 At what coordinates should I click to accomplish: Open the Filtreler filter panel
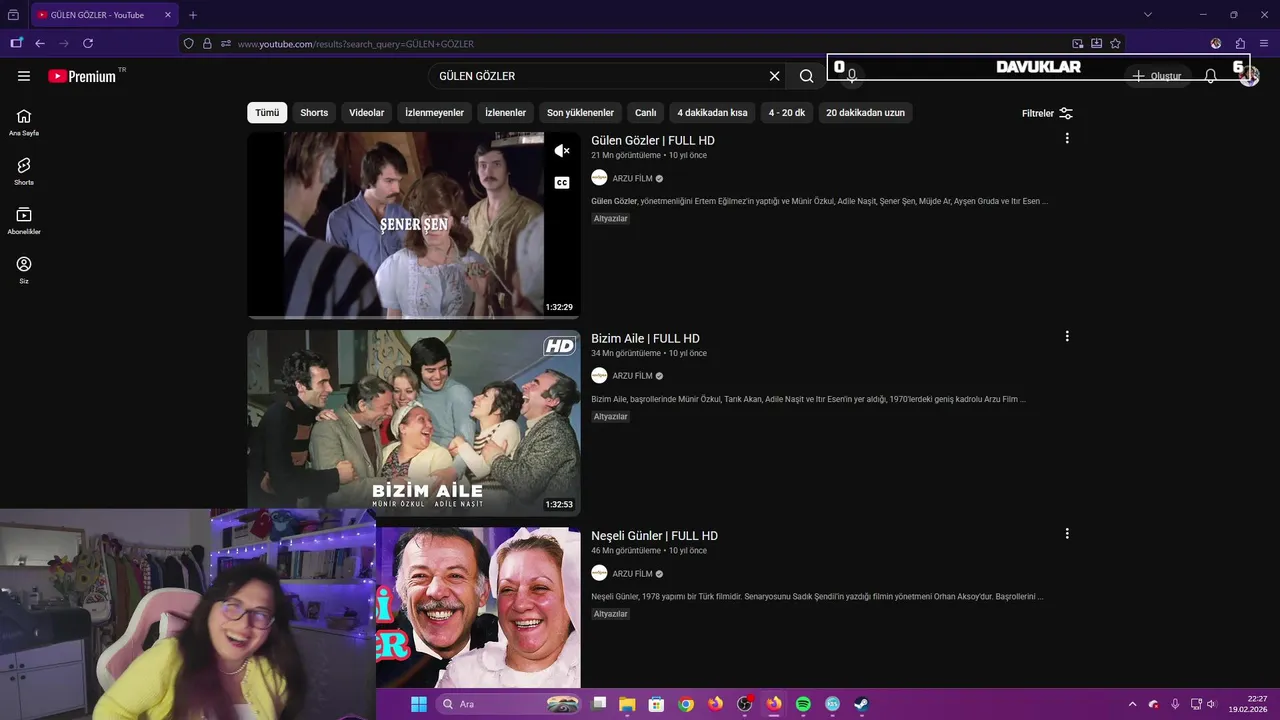(1047, 113)
